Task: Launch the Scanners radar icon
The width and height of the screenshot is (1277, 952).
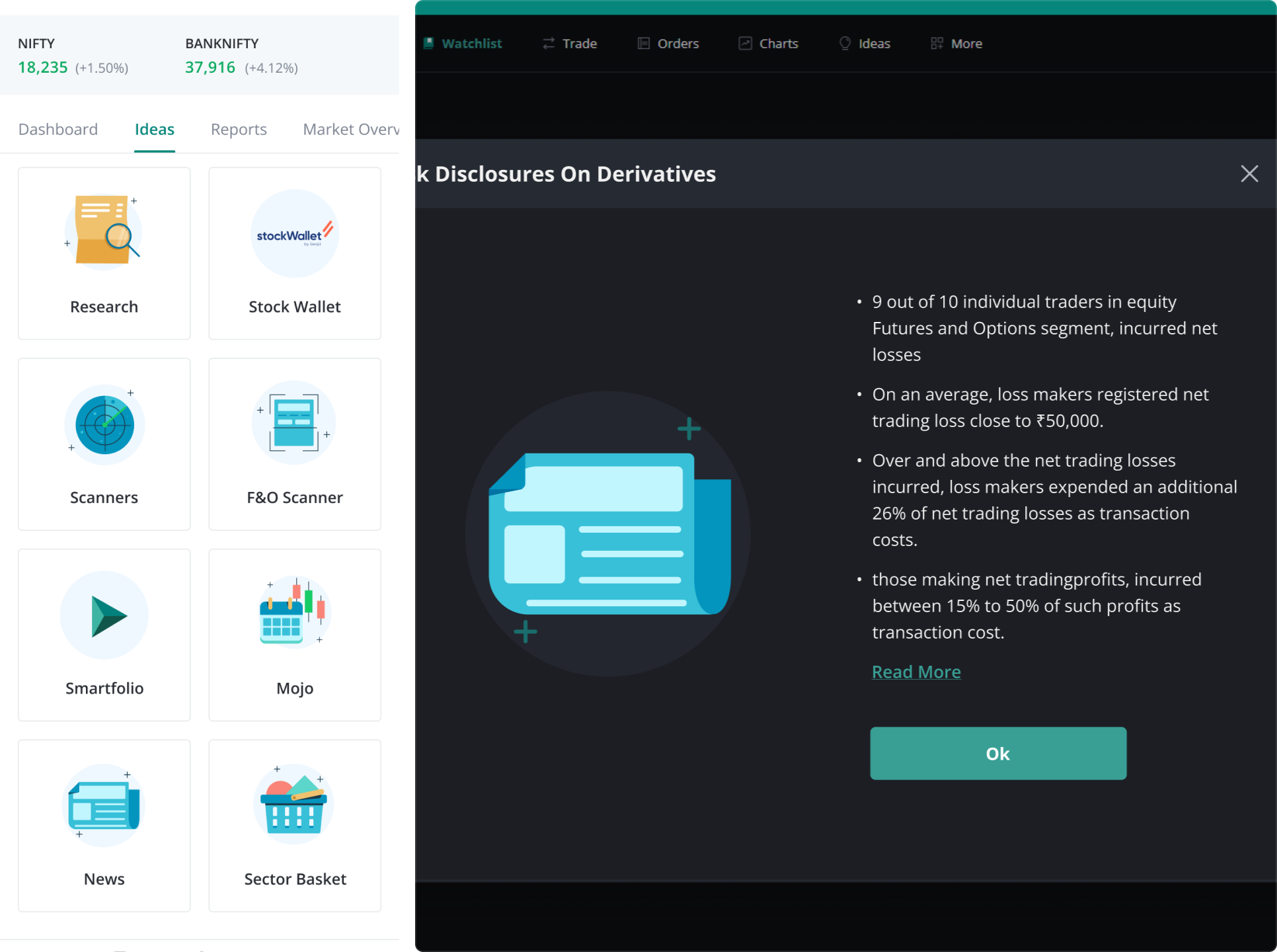Action: click(x=104, y=424)
